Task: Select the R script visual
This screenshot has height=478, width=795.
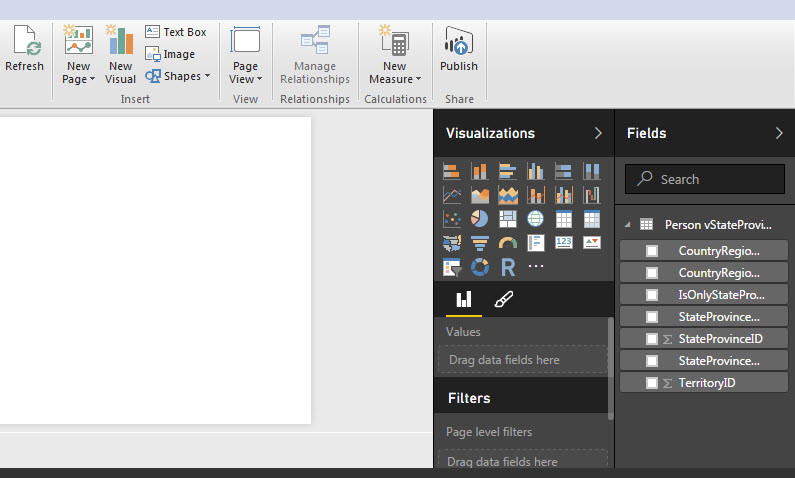Action: (508, 267)
